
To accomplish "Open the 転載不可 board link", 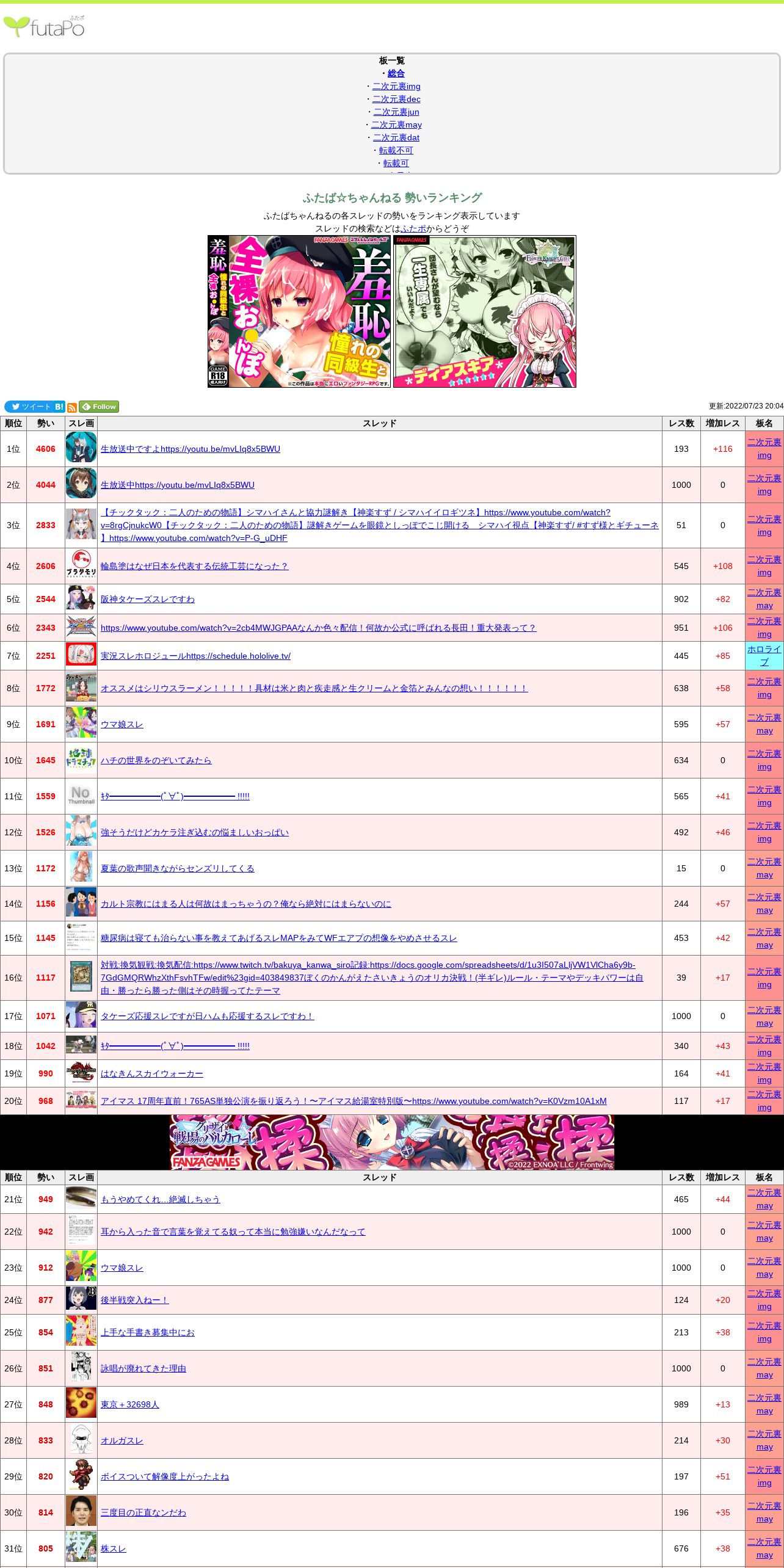I will [x=396, y=150].
